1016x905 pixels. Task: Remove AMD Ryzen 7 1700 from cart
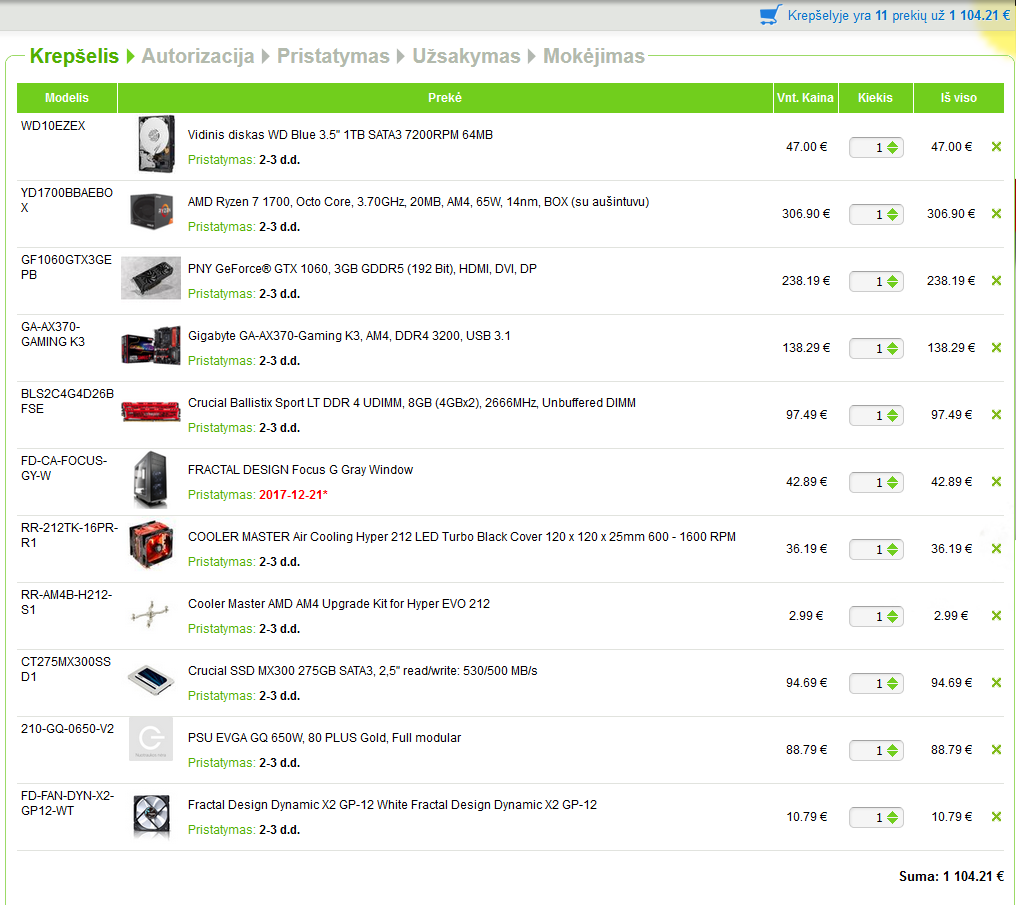[997, 214]
